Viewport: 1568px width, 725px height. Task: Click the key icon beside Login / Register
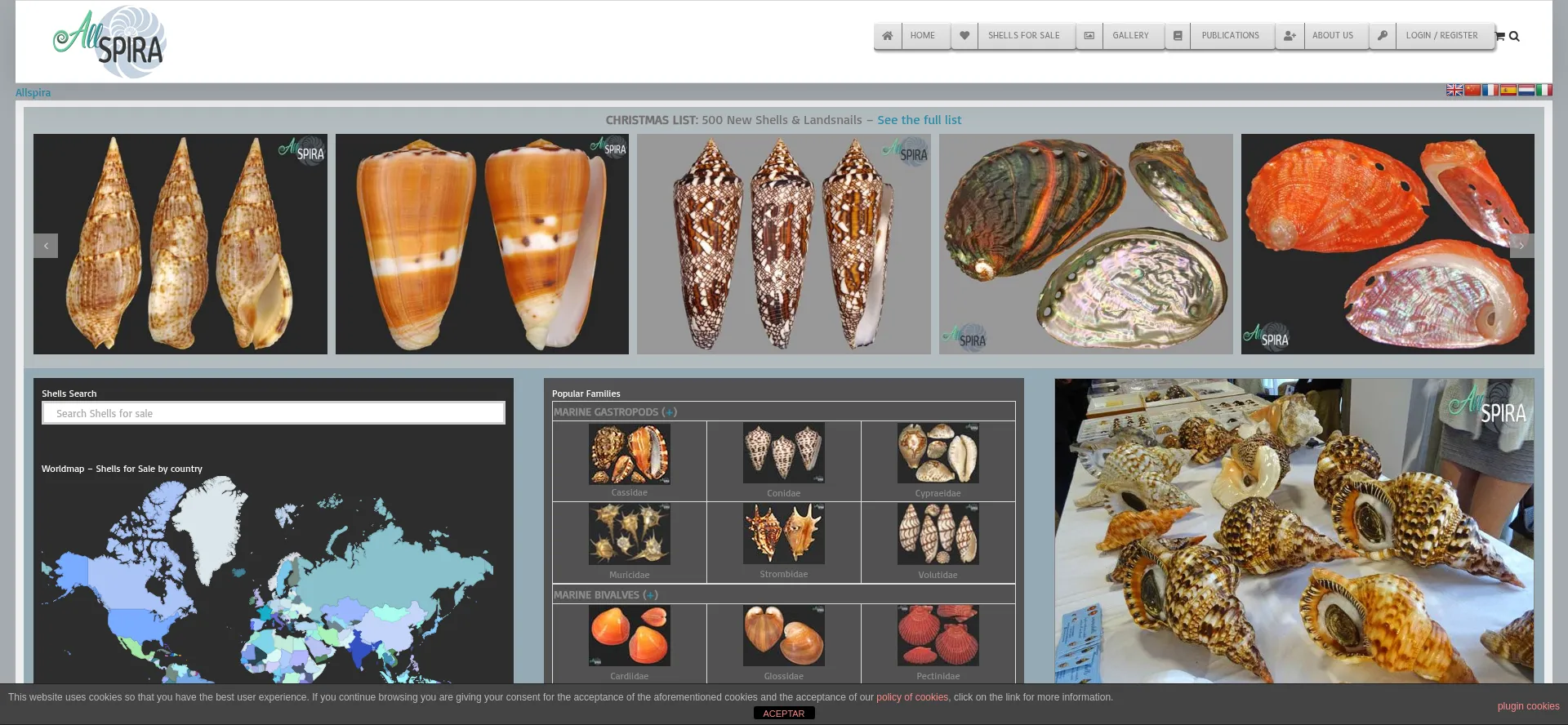(1383, 36)
